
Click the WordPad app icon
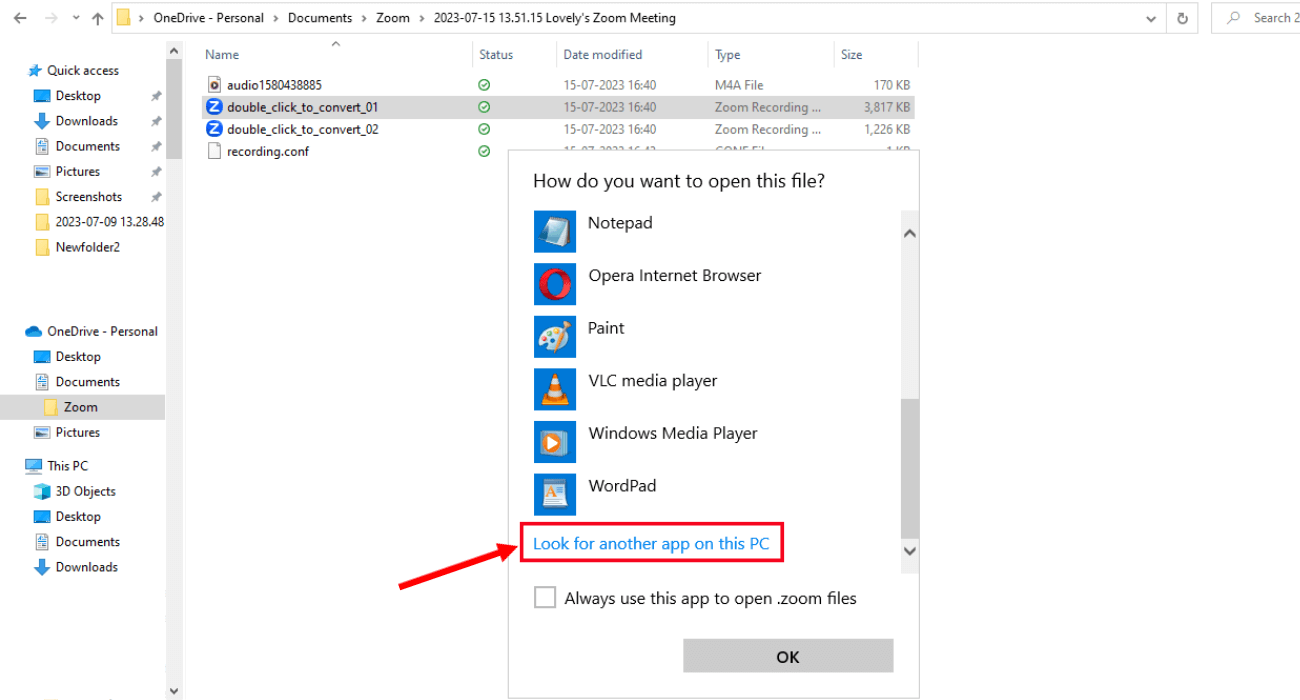point(555,494)
